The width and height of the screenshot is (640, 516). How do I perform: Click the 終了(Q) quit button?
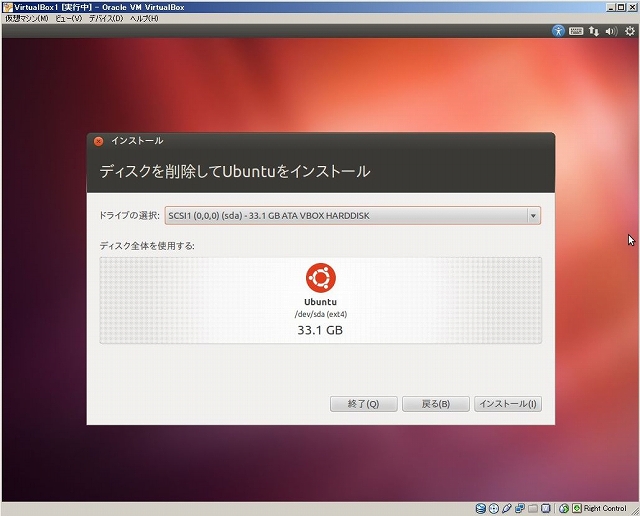pyautogui.click(x=363, y=404)
